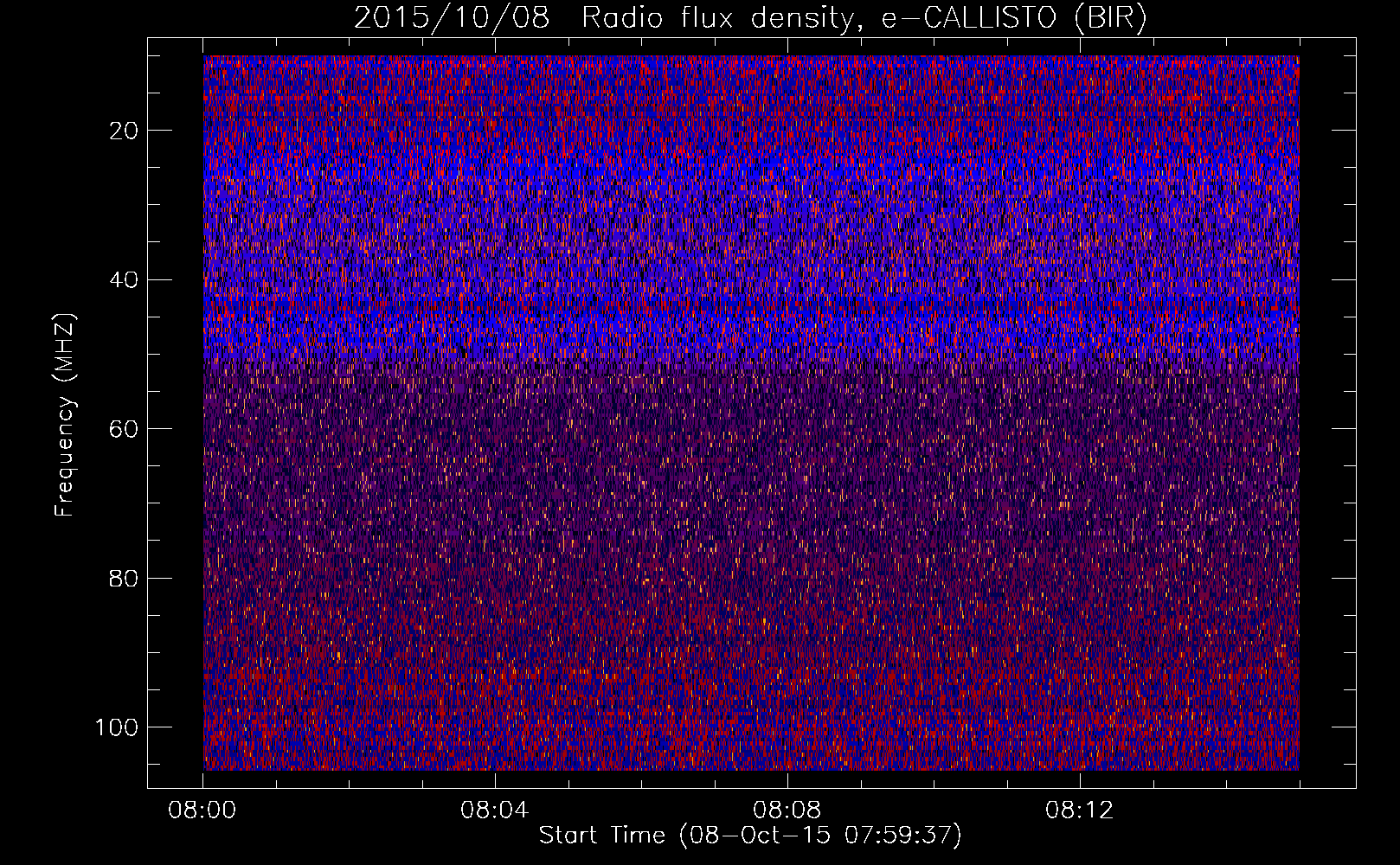The width and height of the screenshot is (1400, 865).
Task: Click the "20" frequency tick label
Action: click(x=124, y=131)
